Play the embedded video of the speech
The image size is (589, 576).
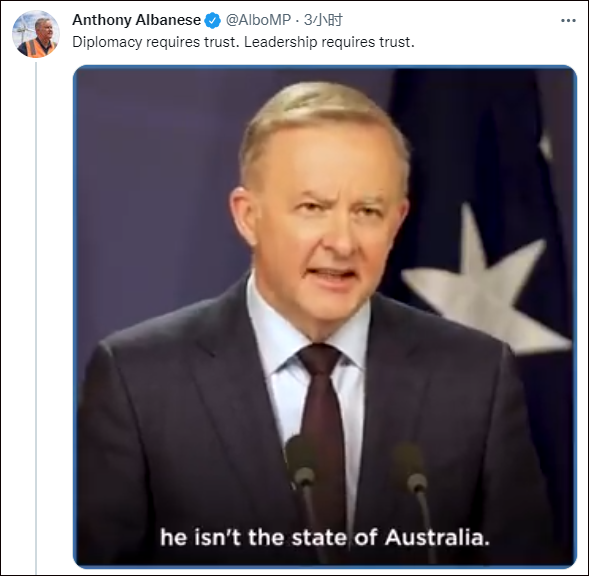click(325, 317)
